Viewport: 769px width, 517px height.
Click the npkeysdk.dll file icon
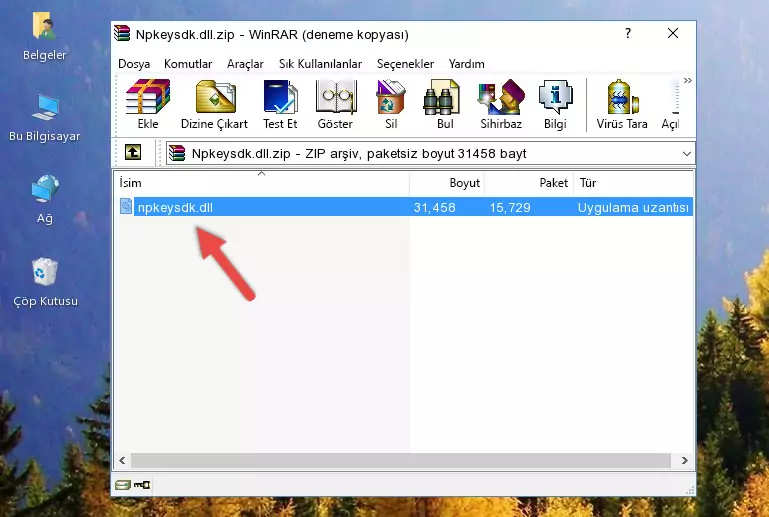[x=126, y=207]
